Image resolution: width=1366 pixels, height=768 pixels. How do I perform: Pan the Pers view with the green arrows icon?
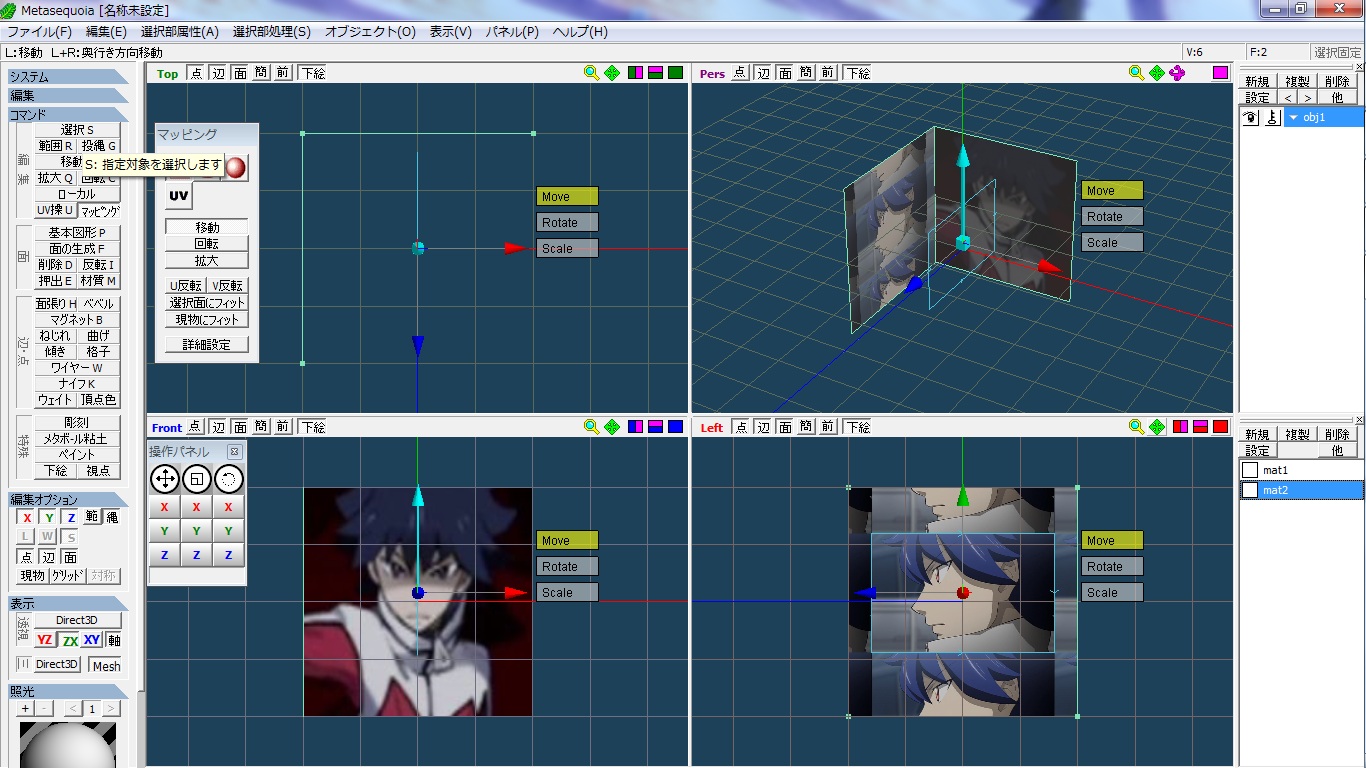tap(1157, 73)
